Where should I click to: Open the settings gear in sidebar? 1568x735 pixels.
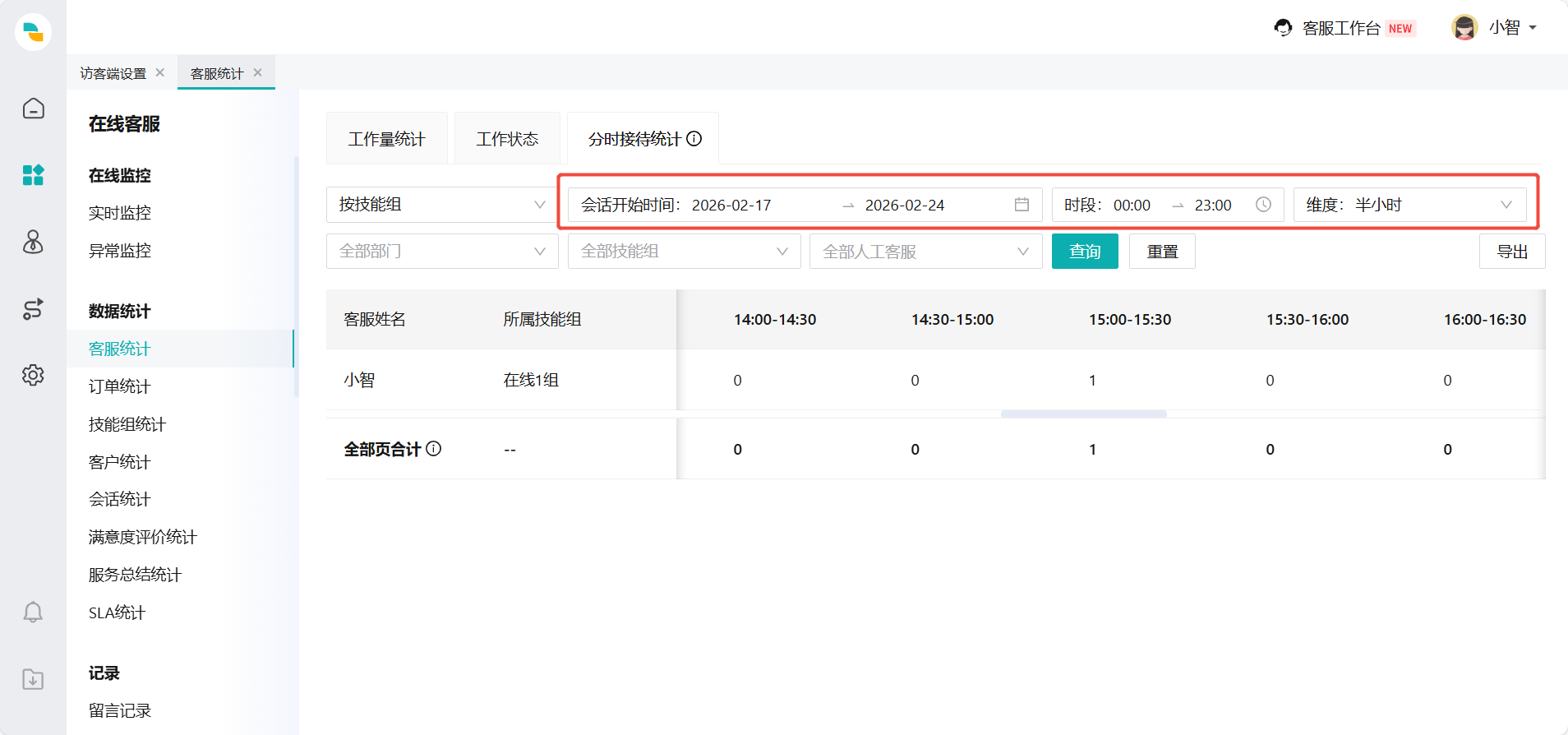pyautogui.click(x=33, y=375)
